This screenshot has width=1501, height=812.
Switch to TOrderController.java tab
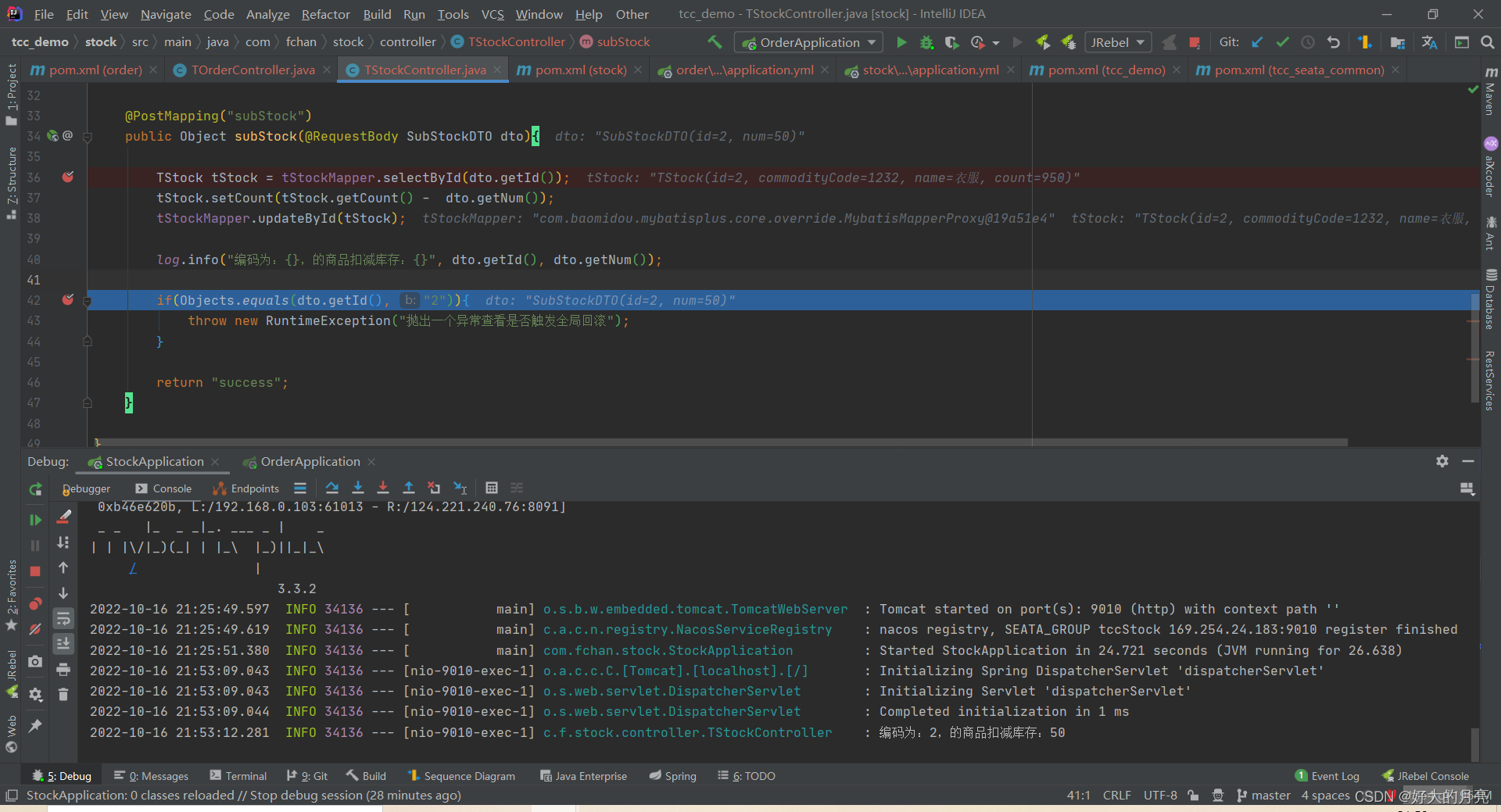click(252, 70)
